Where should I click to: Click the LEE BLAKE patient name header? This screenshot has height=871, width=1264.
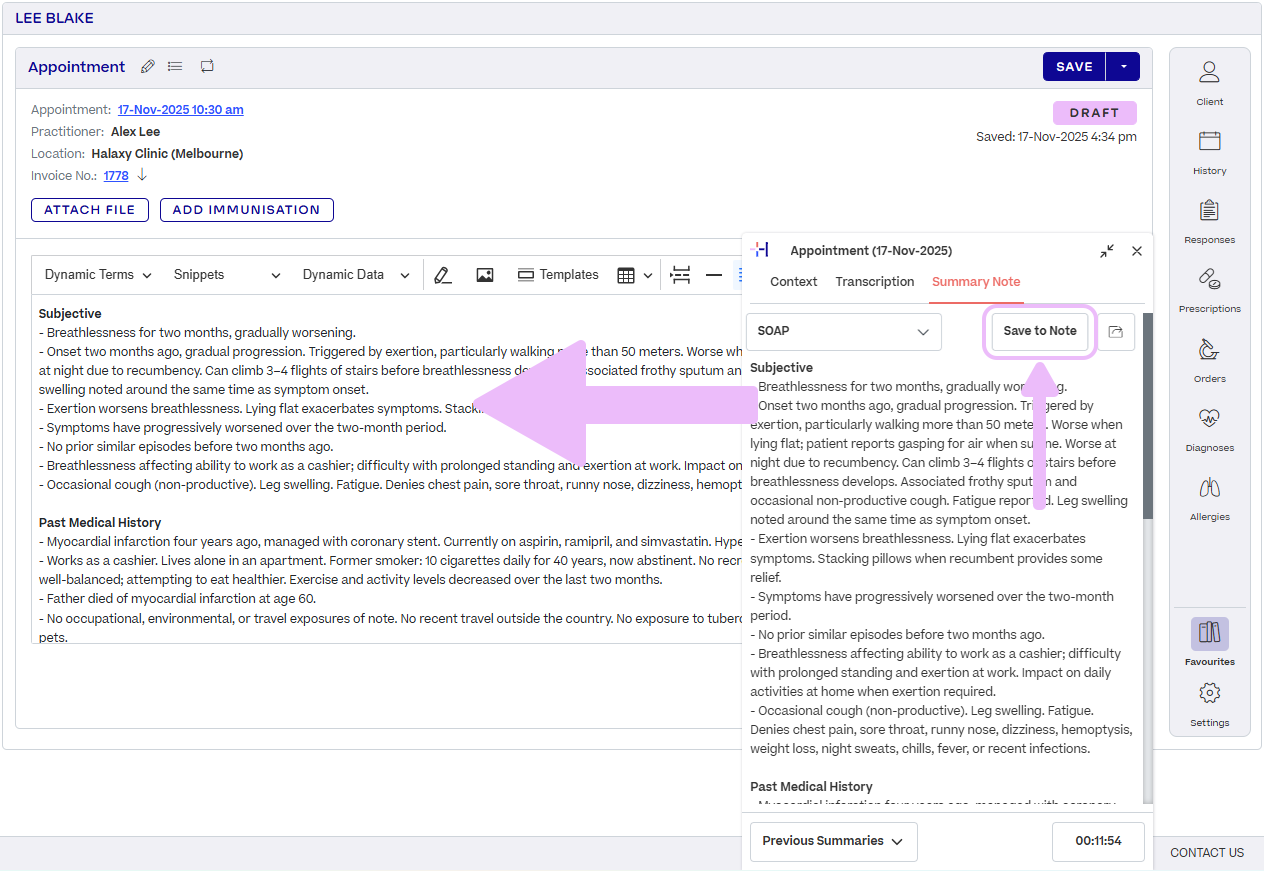(x=55, y=18)
